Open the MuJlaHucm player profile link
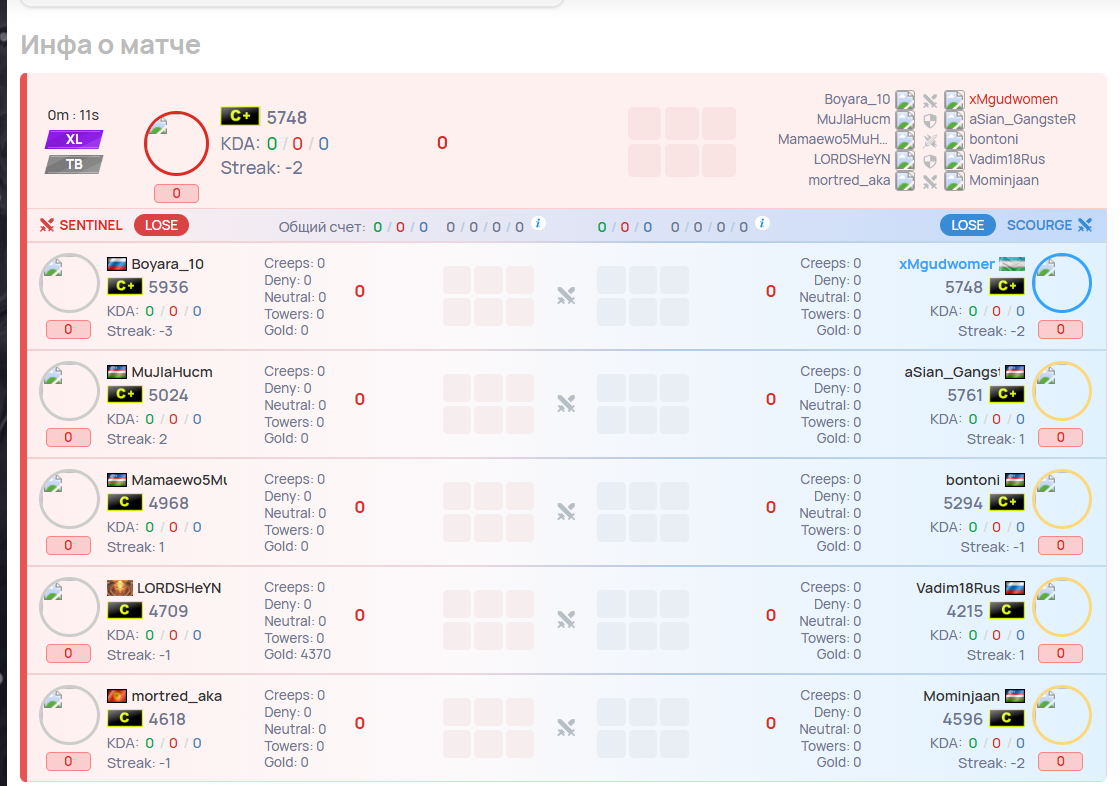The width and height of the screenshot is (1120, 786). 171,372
